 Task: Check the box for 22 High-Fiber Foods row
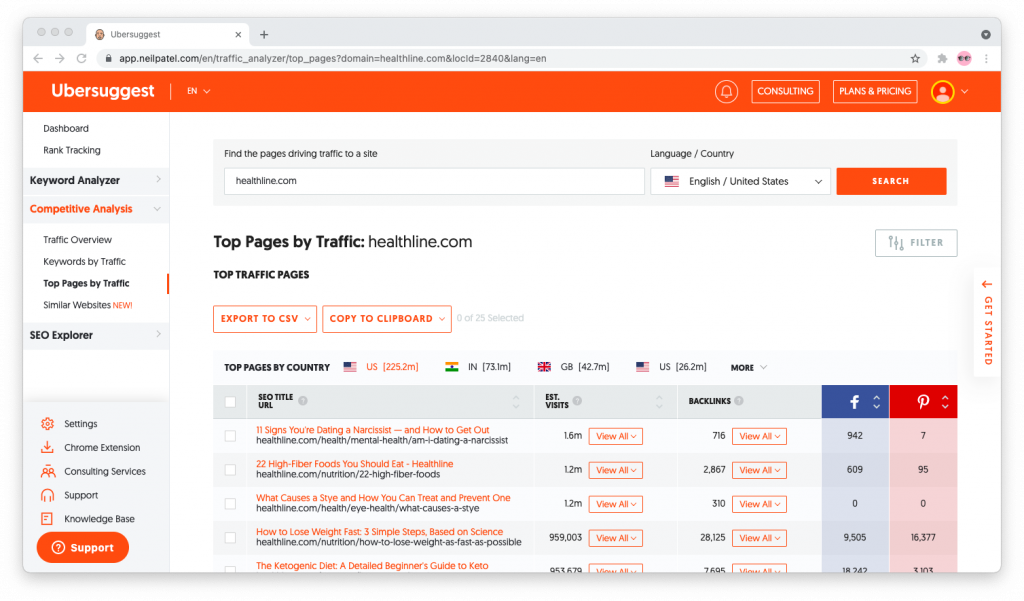pyautogui.click(x=231, y=470)
